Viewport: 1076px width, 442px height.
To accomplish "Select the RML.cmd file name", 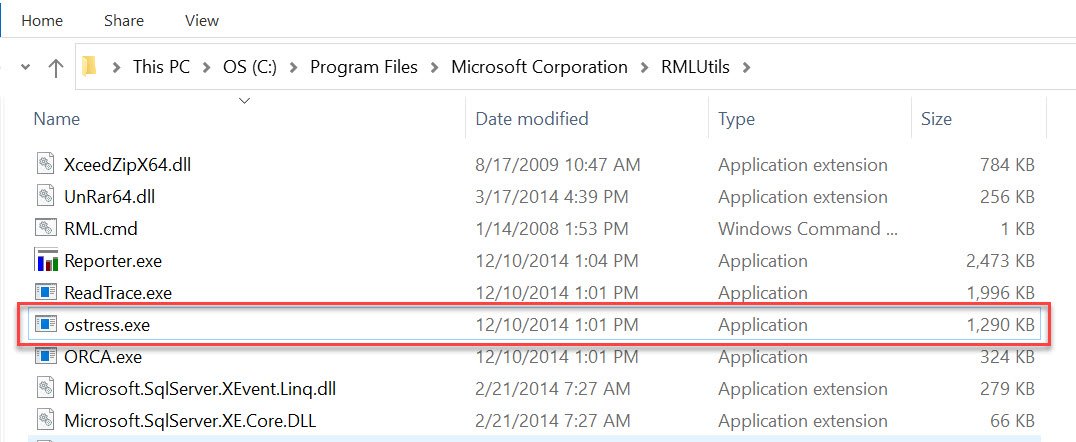I will coord(101,229).
